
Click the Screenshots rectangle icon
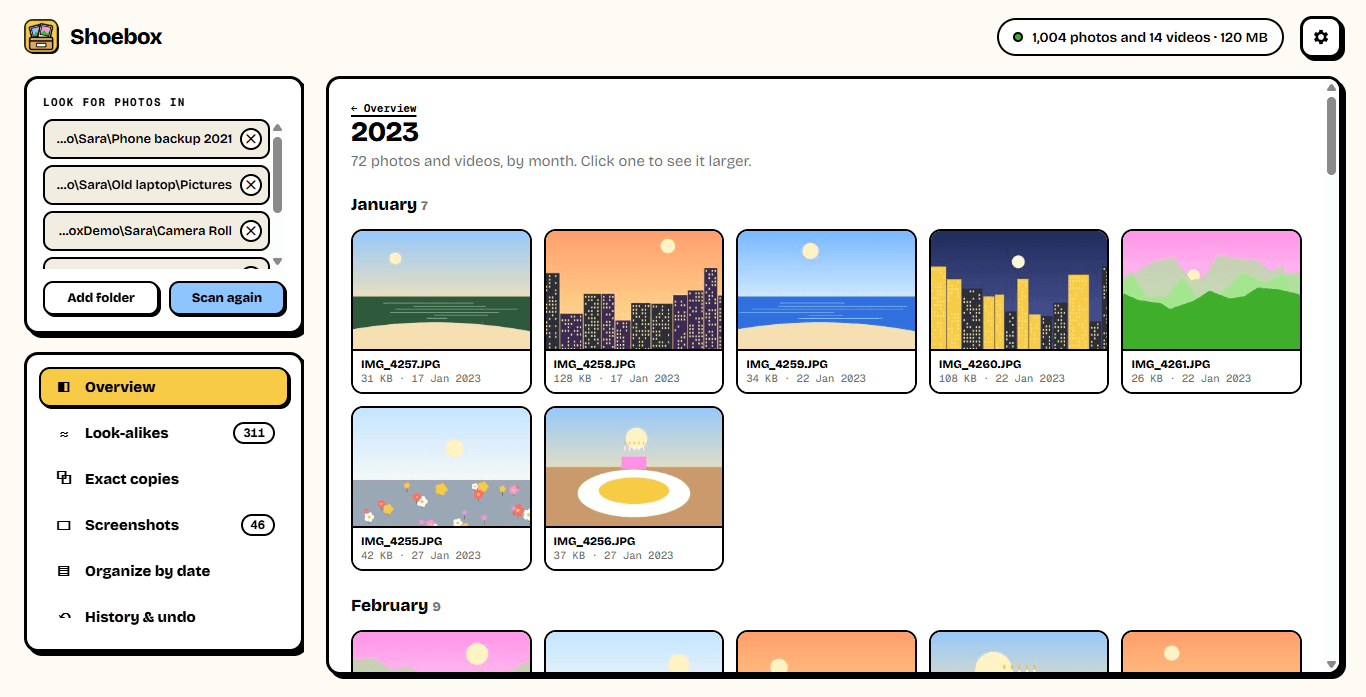(64, 525)
